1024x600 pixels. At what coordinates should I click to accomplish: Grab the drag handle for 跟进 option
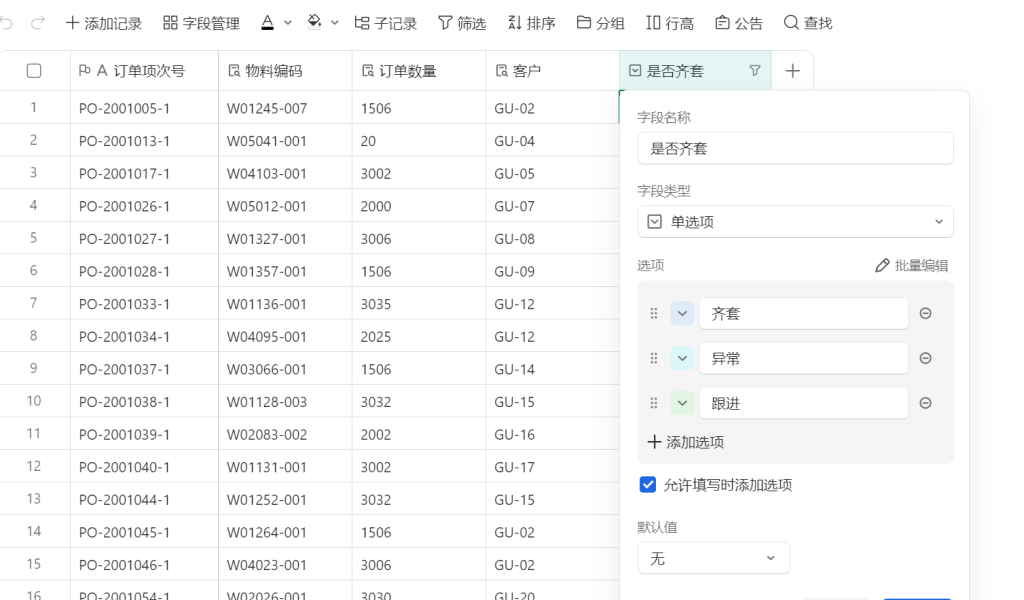point(654,403)
